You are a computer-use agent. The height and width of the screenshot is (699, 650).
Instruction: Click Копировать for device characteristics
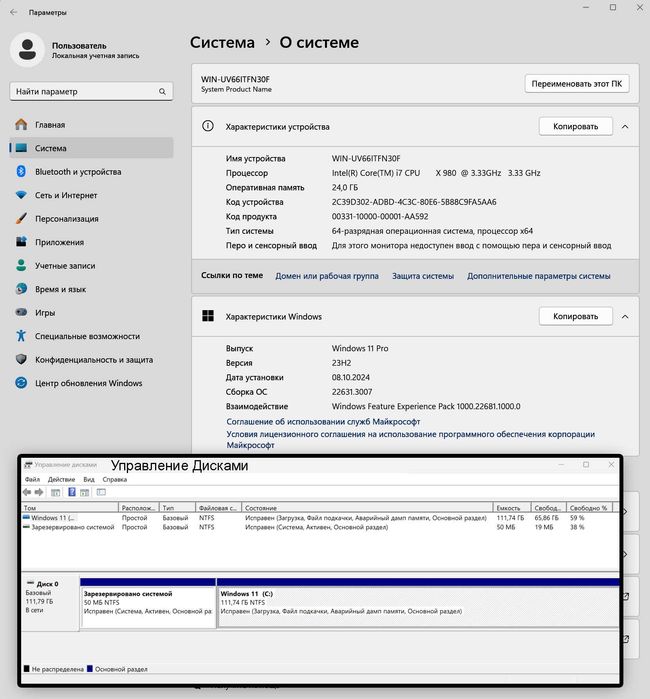coord(576,127)
